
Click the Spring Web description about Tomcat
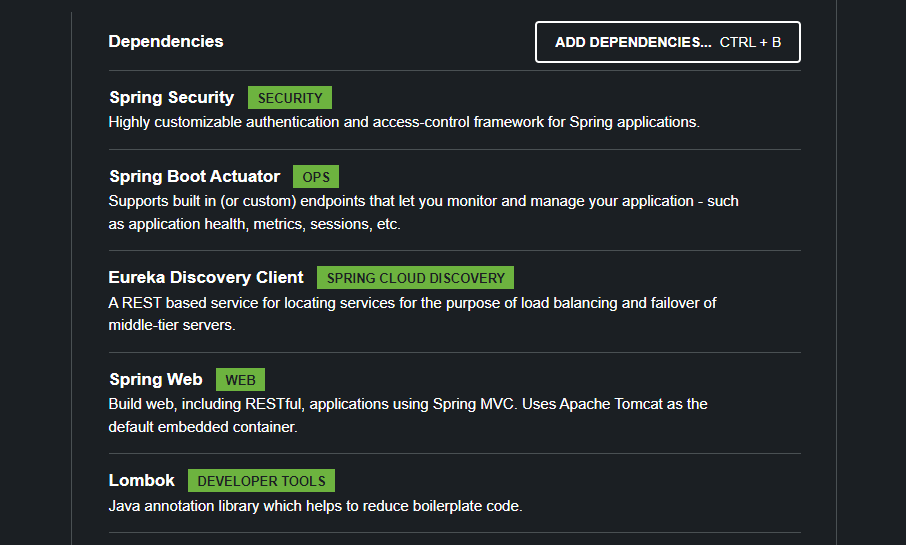408,416
